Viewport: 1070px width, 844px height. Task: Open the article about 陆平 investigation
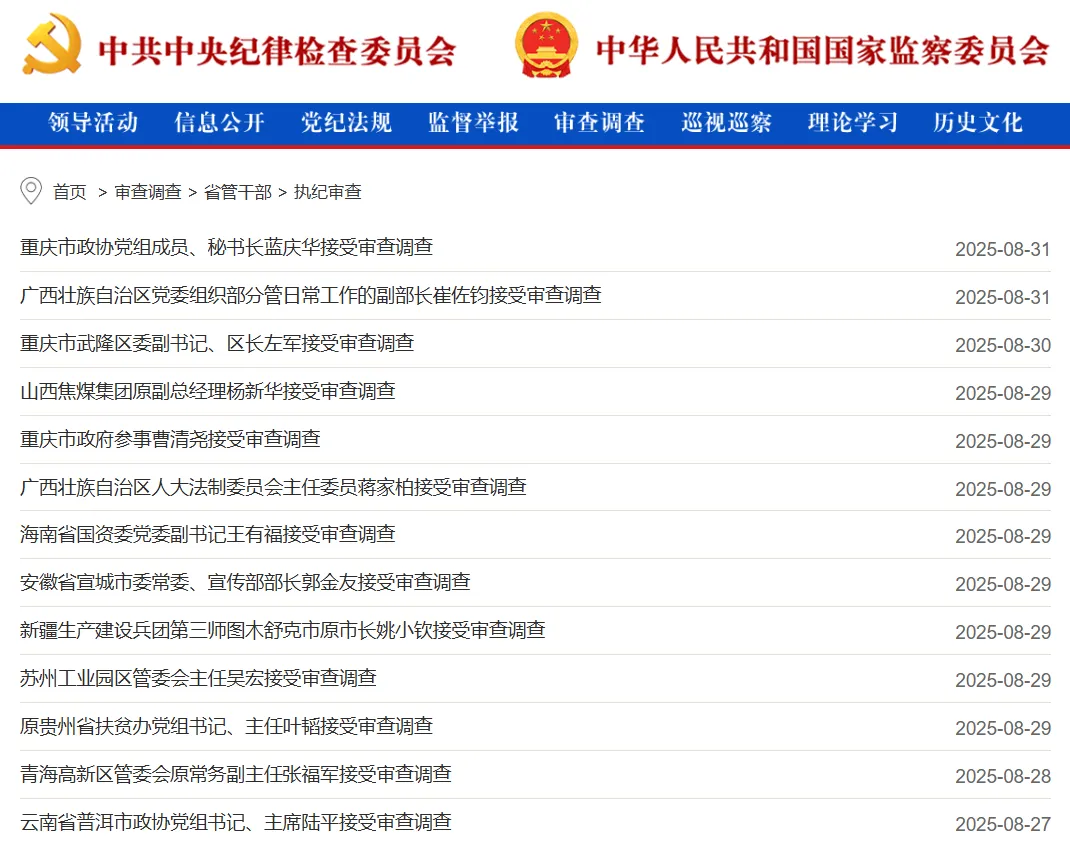coord(236,823)
